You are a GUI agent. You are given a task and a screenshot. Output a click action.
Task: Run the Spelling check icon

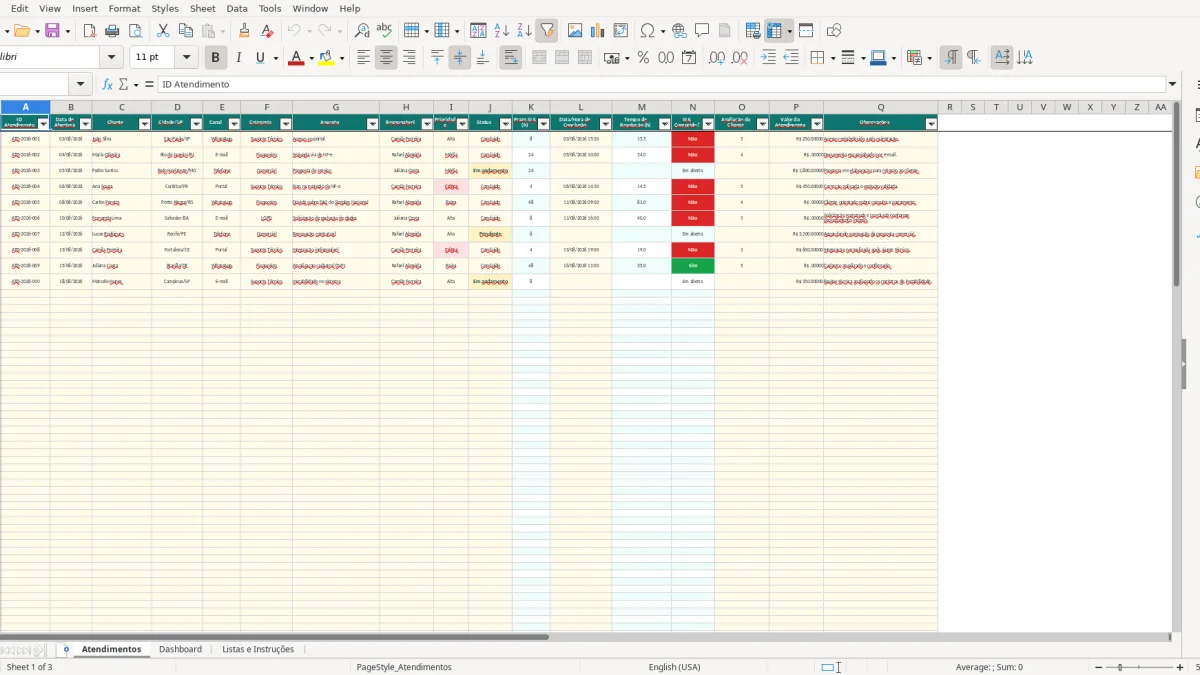(x=384, y=31)
